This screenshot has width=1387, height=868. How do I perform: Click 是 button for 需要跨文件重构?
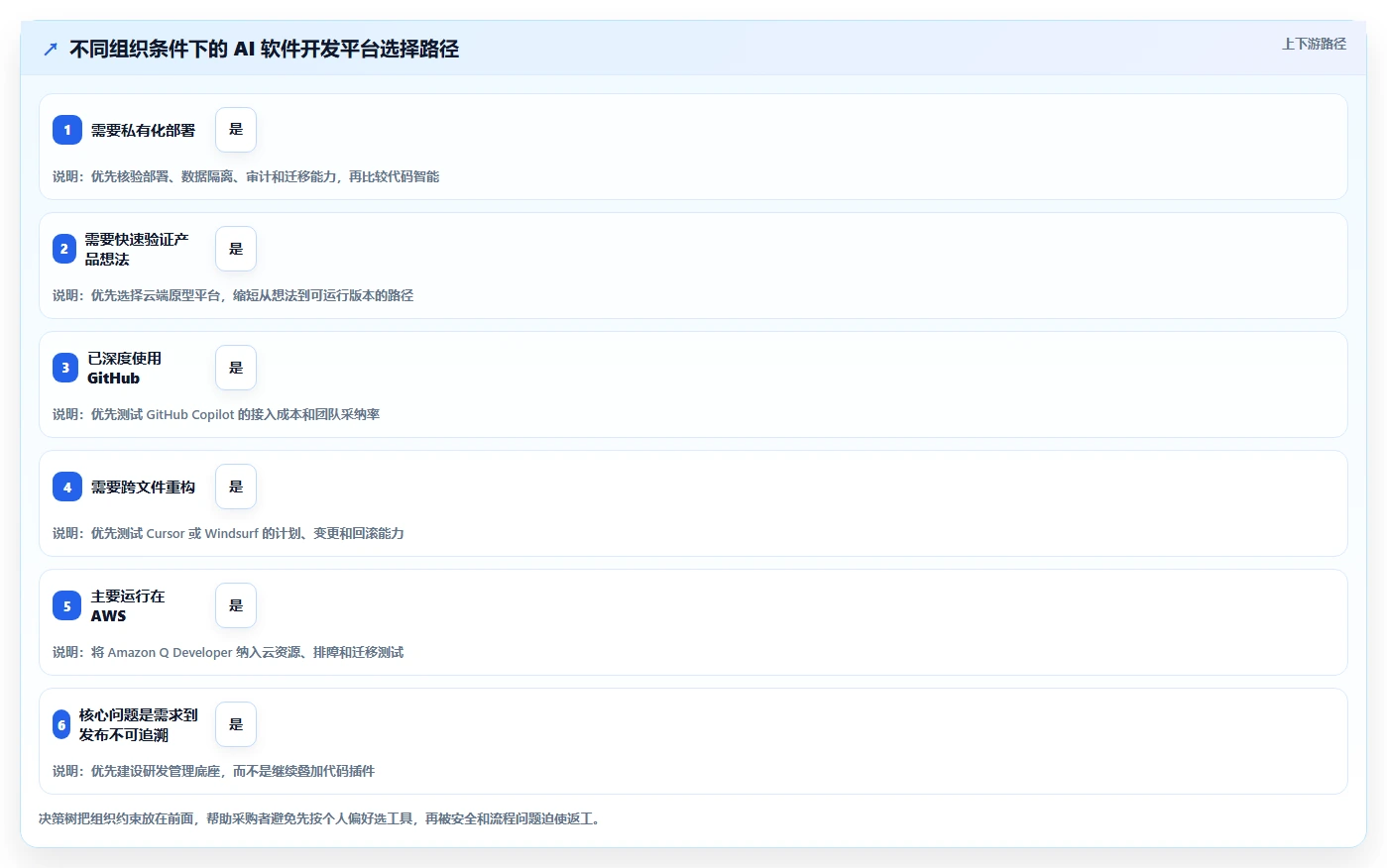[x=236, y=487]
